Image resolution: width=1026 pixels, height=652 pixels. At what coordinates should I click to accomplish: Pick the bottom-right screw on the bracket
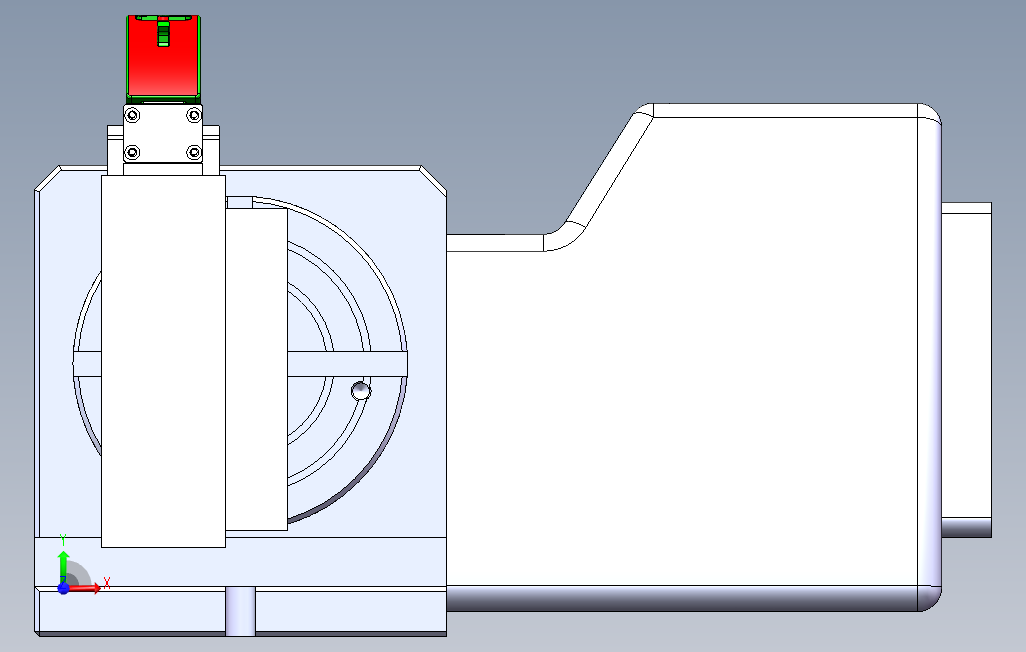pos(194,153)
